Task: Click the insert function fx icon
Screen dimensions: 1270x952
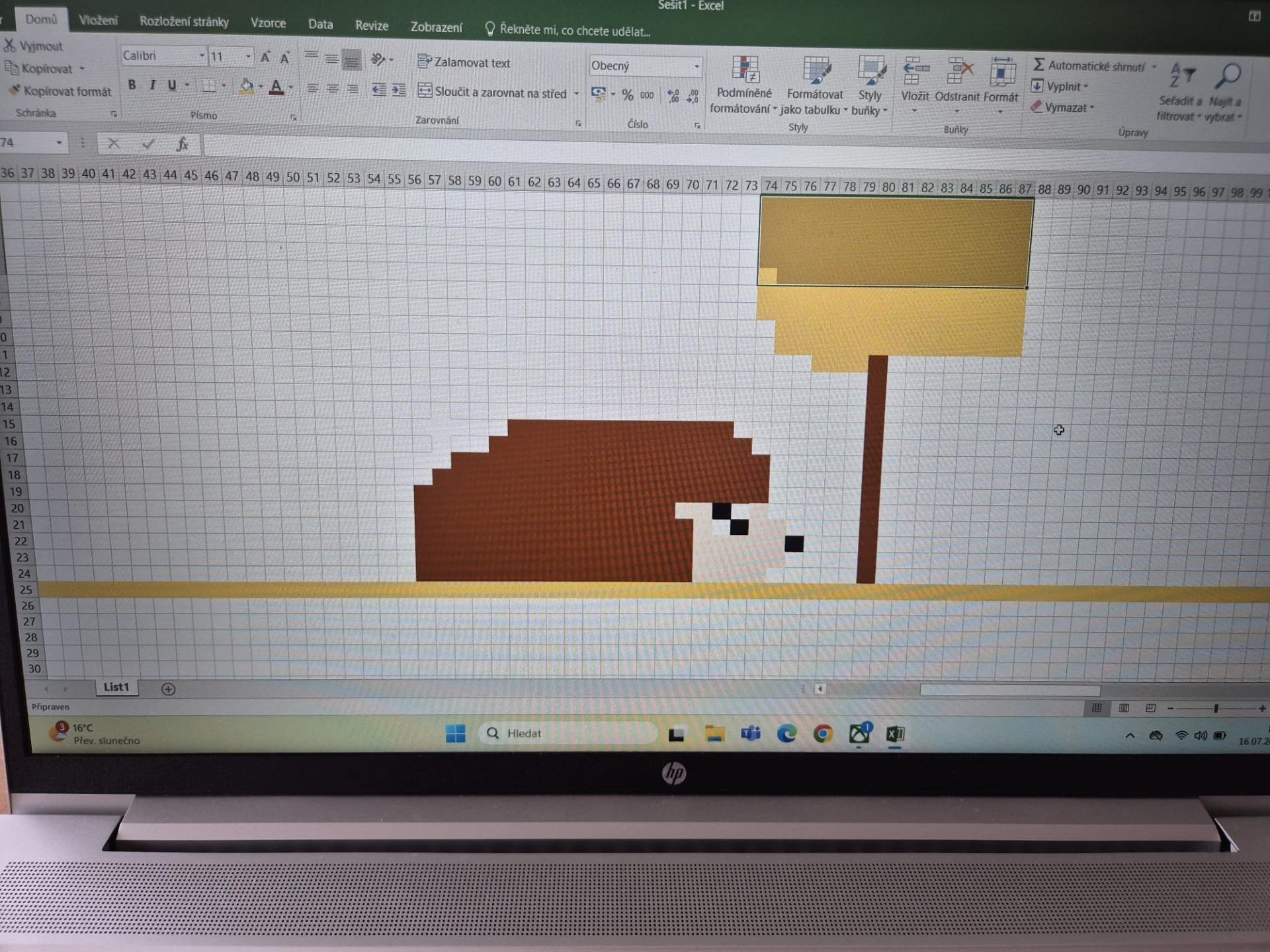Action: [182, 144]
